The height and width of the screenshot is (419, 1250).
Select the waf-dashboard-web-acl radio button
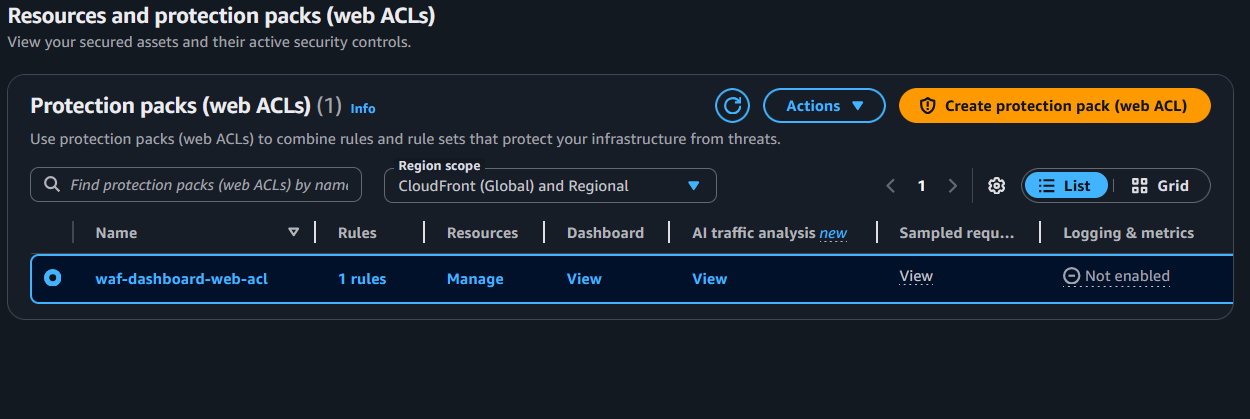click(x=52, y=278)
